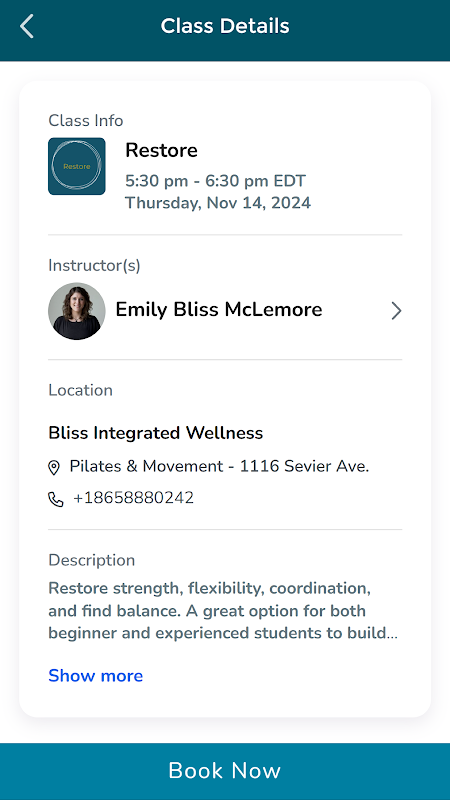Select the instructor name Emily Bliss McLemore
The image size is (450, 800).
point(219,310)
